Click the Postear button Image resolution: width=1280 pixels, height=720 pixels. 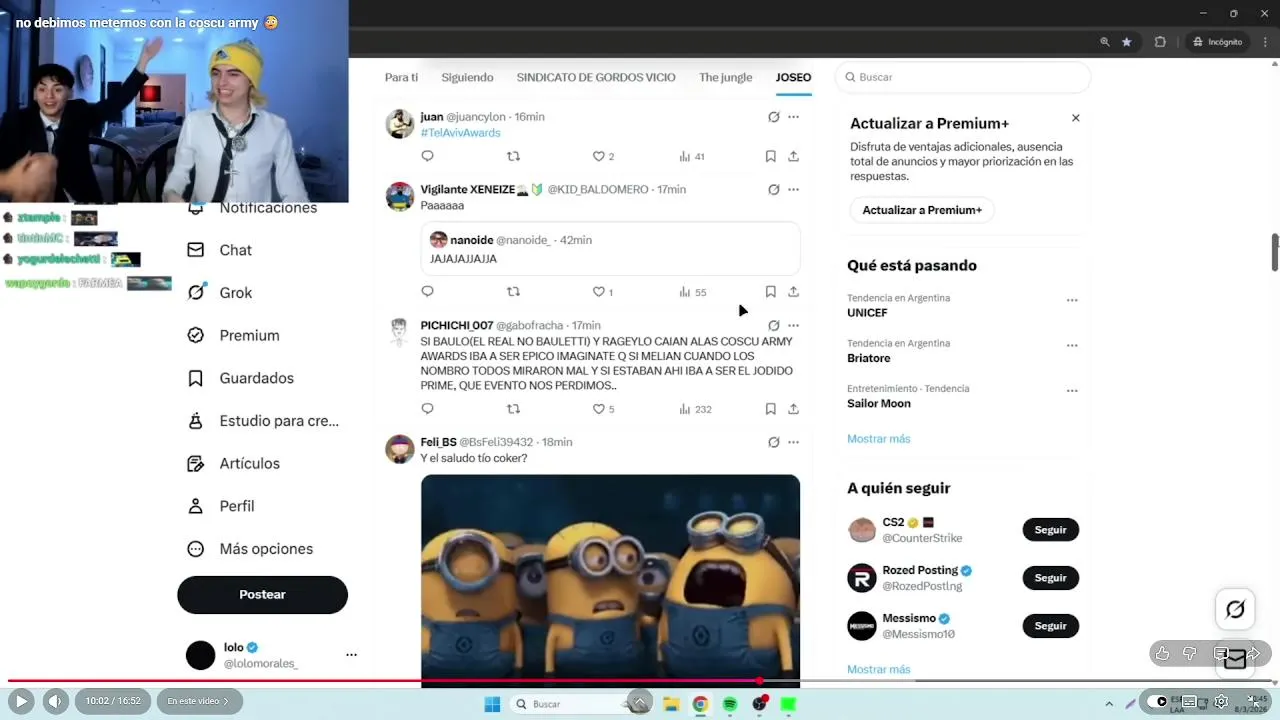pos(262,594)
